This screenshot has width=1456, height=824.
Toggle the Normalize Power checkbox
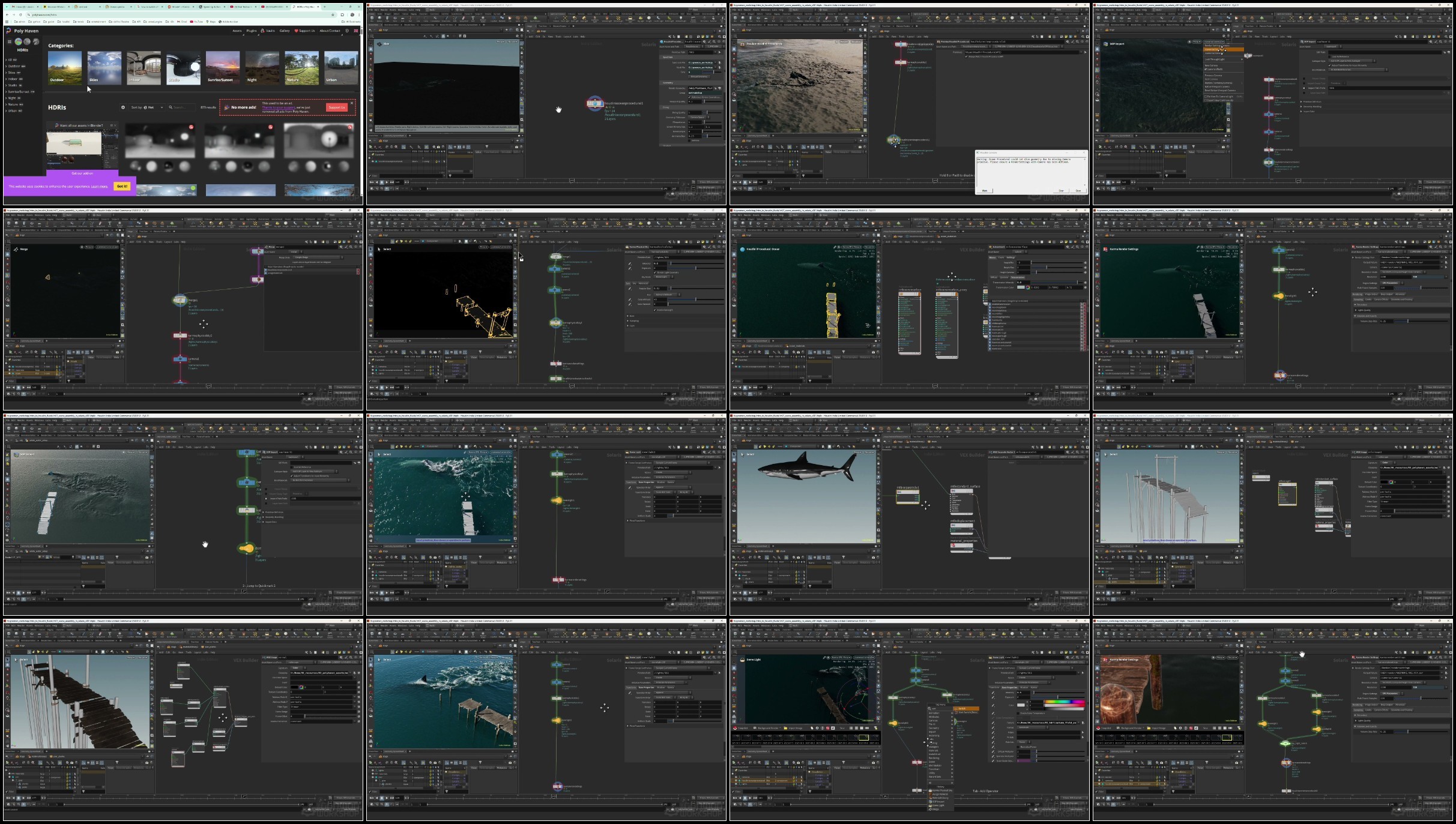click(1018, 747)
